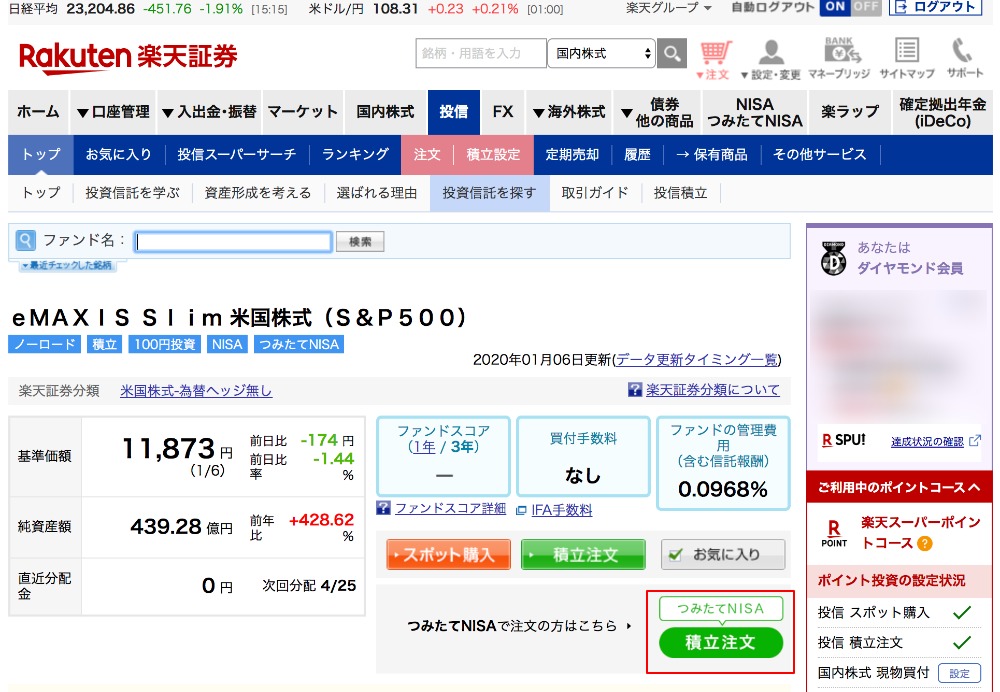Viewport: 1000px width, 692px height.
Task: Click the orange スポット購入 button
Action: pyautogui.click(x=448, y=554)
